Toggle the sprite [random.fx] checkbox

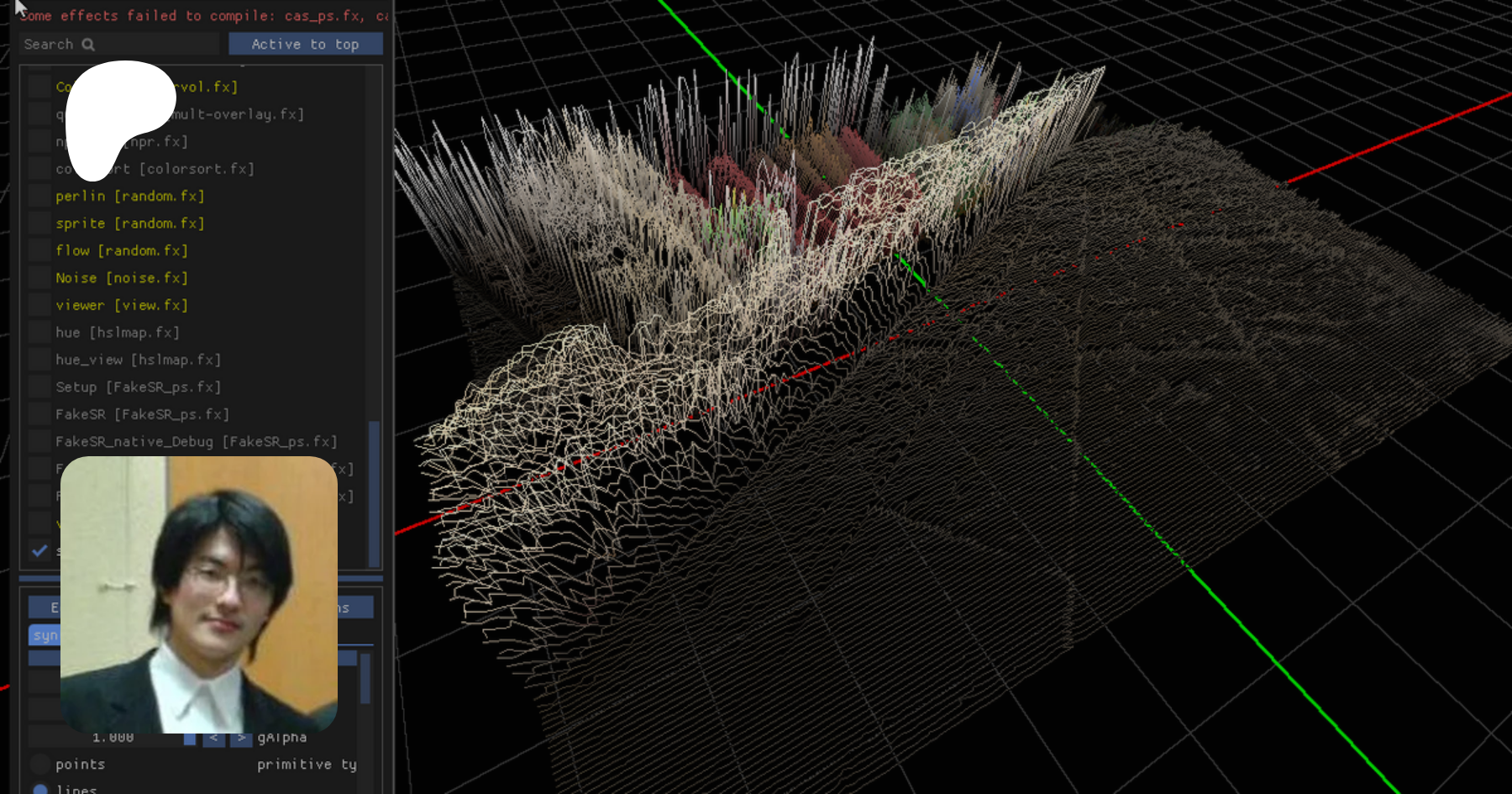(39, 223)
